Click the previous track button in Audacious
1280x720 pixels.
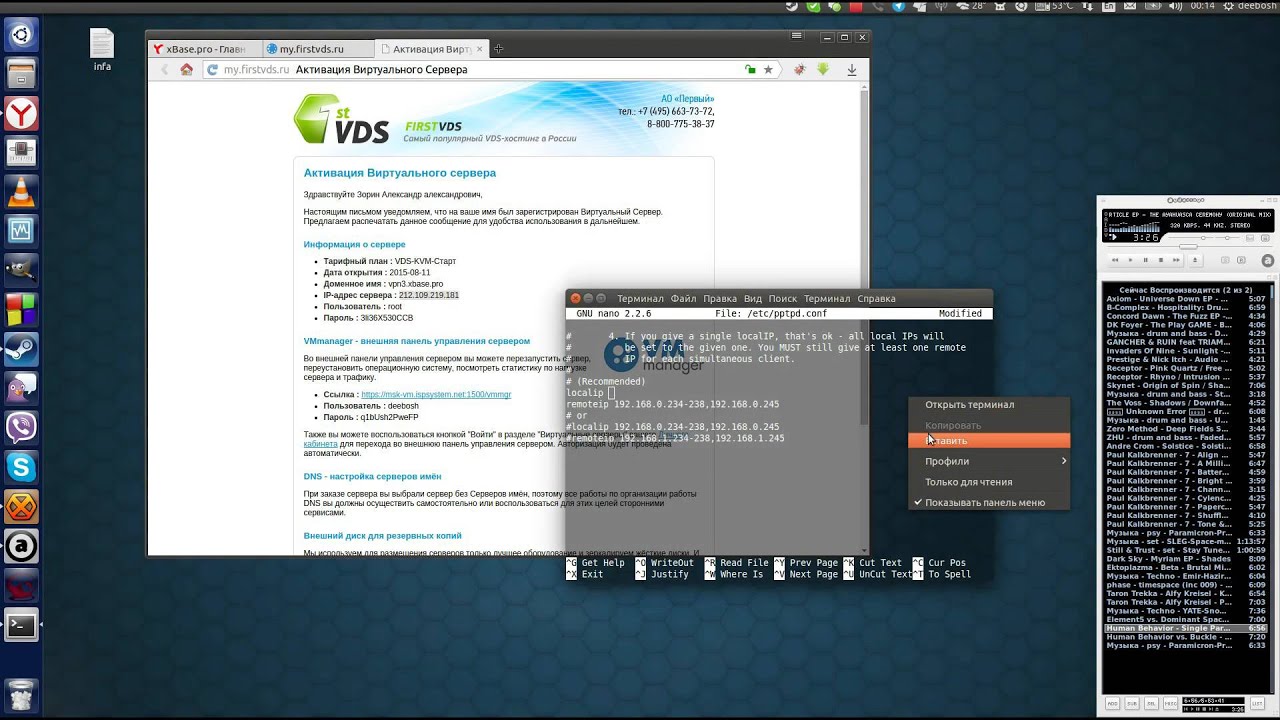pyautogui.click(x=1115, y=260)
